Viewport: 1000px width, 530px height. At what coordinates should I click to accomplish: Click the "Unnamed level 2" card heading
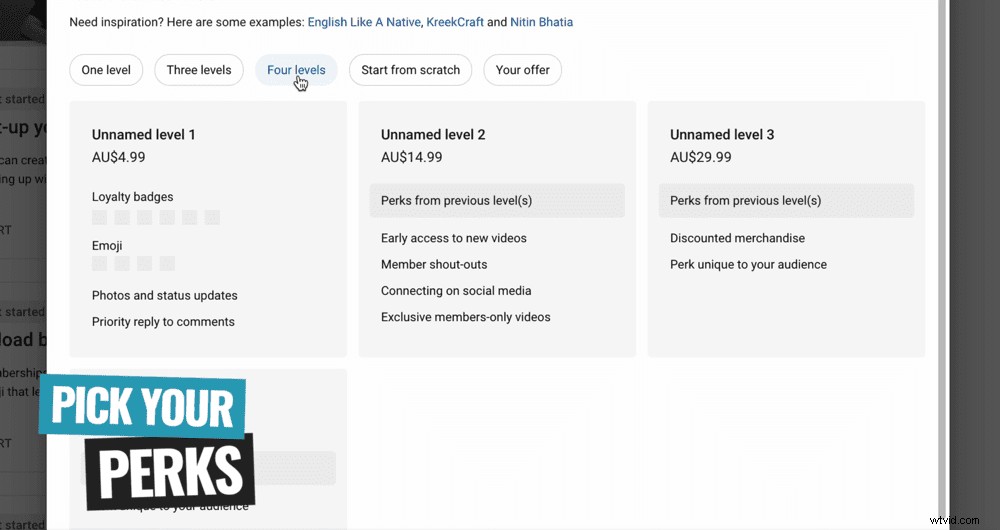[433, 135]
